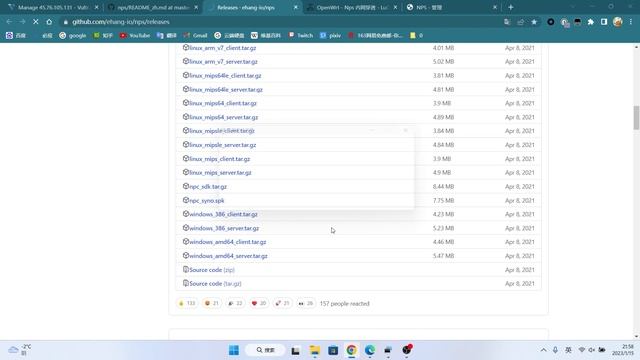Click the page vertical scrollbar thumb
The width and height of the screenshot is (640, 360).
636,118
